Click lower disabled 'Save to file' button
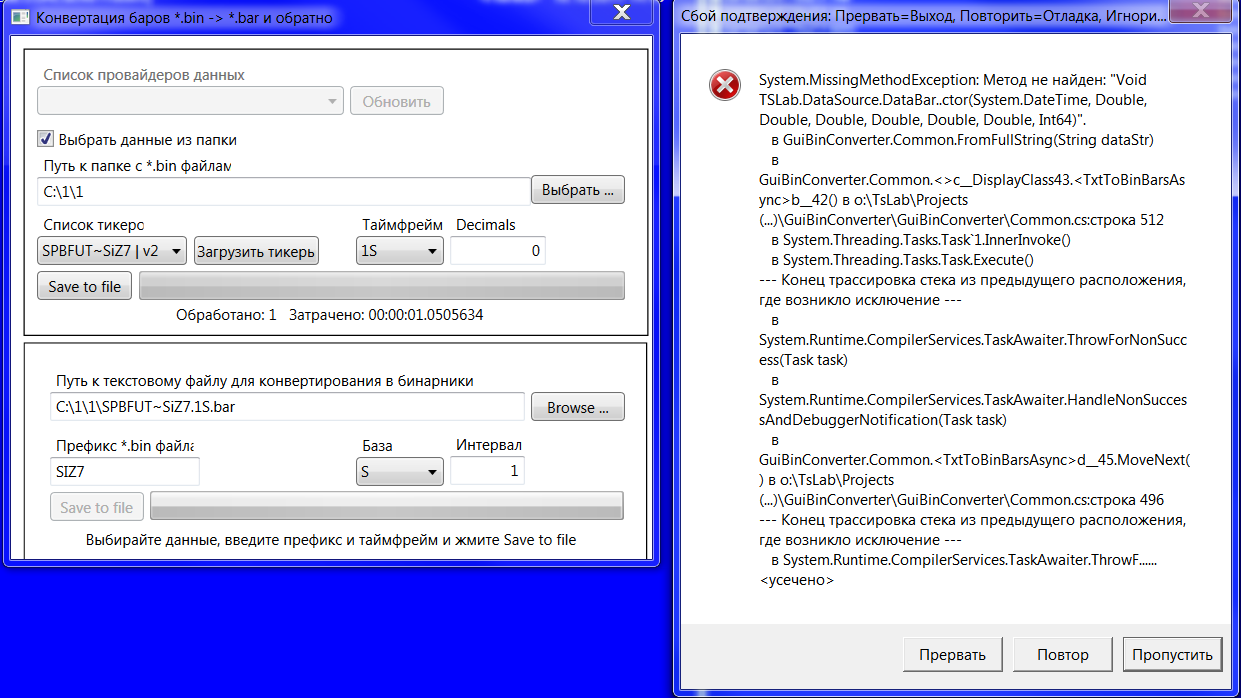The width and height of the screenshot is (1241, 698). tap(97, 507)
